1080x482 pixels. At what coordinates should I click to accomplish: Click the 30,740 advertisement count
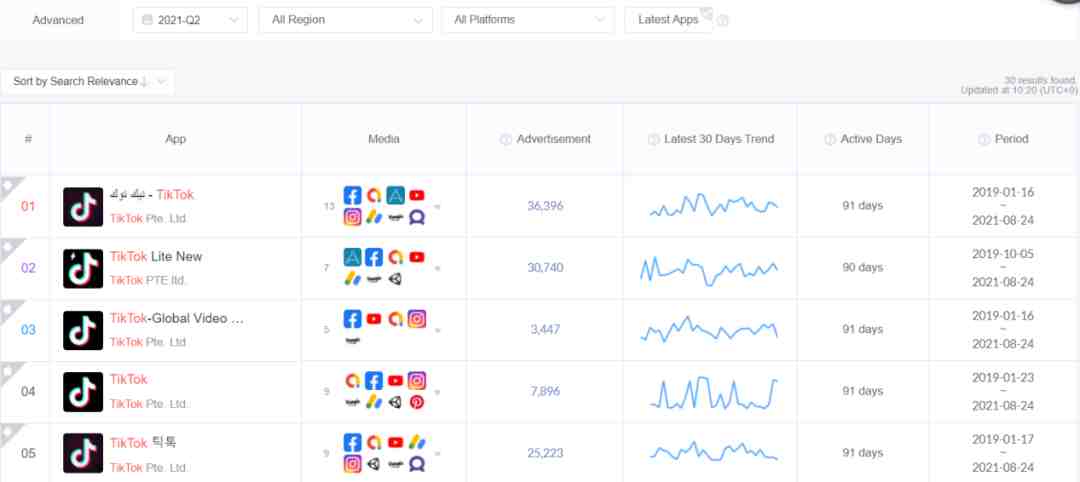pos(545,268)
